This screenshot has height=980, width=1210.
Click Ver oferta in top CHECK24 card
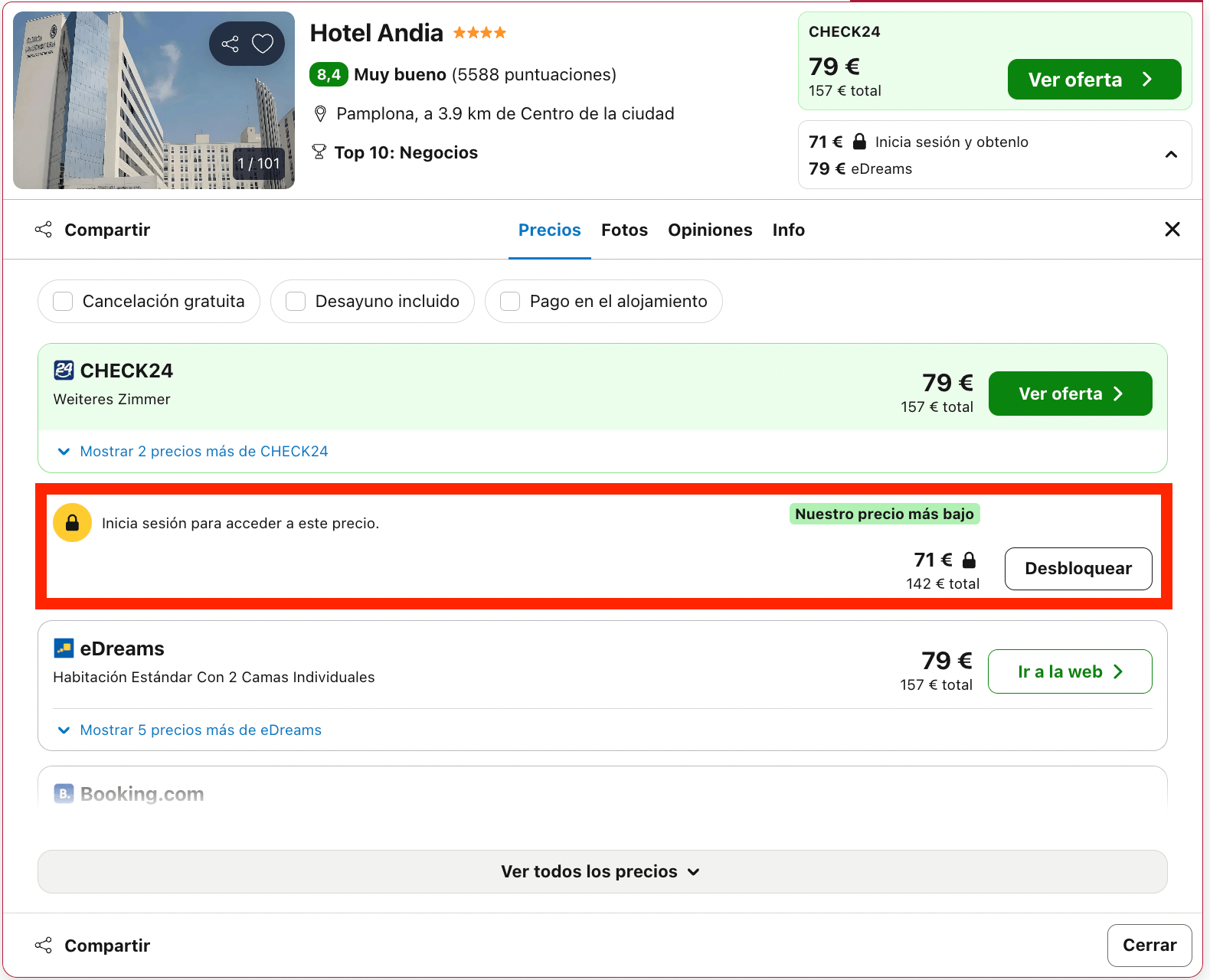tap(1094, 80)
